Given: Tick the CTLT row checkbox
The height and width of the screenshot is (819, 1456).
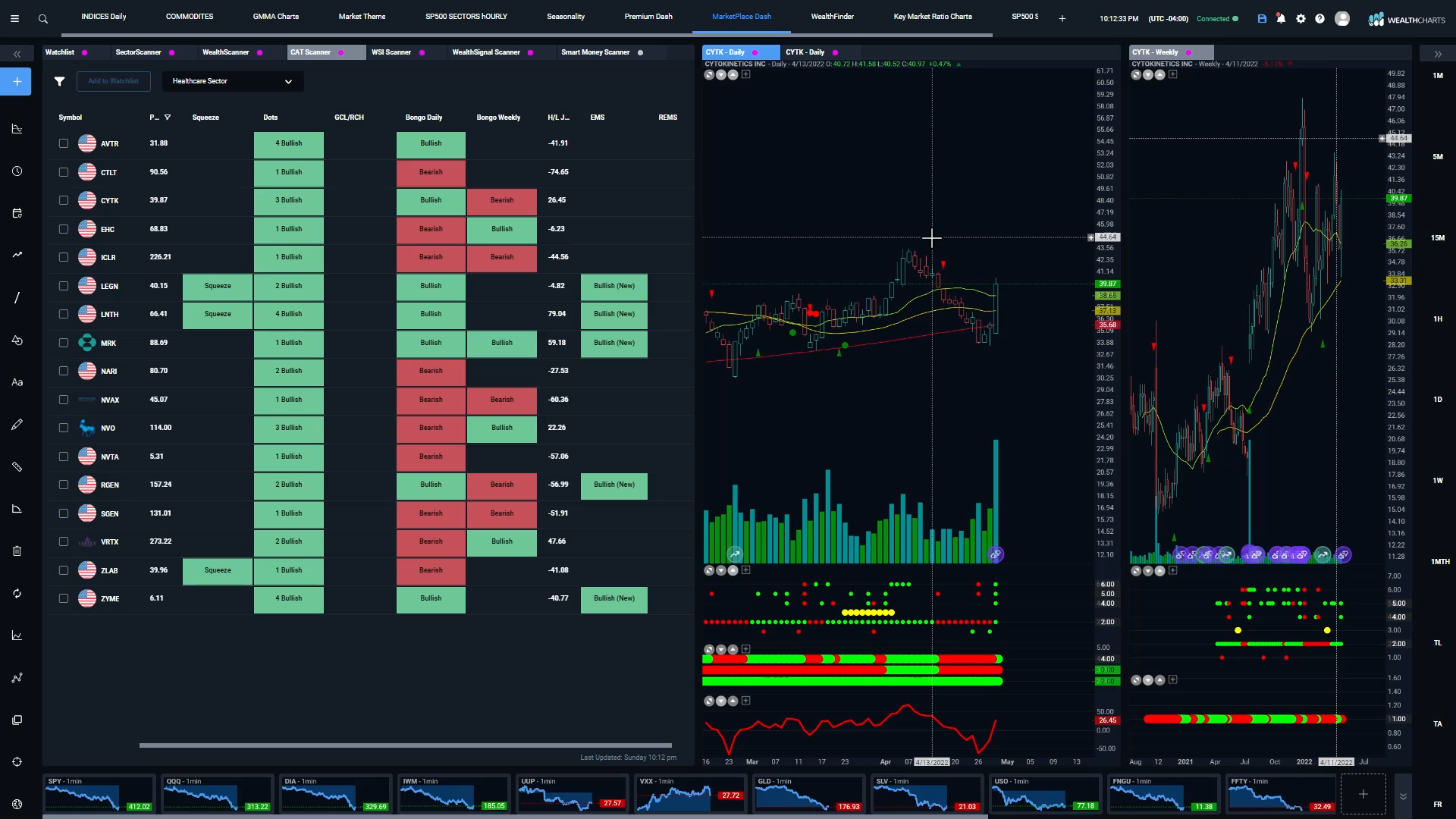Looking at the screenshot, I should [64, 172].
